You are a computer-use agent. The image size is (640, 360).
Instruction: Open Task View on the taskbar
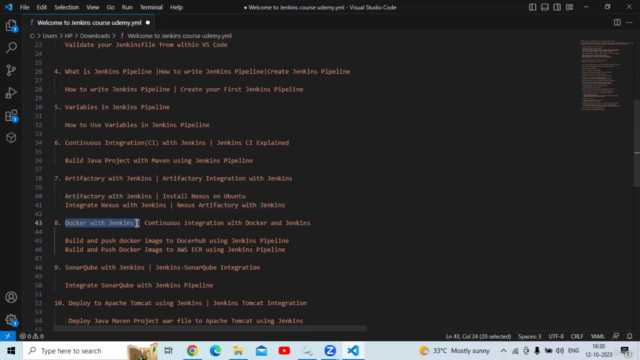point(169,351)
